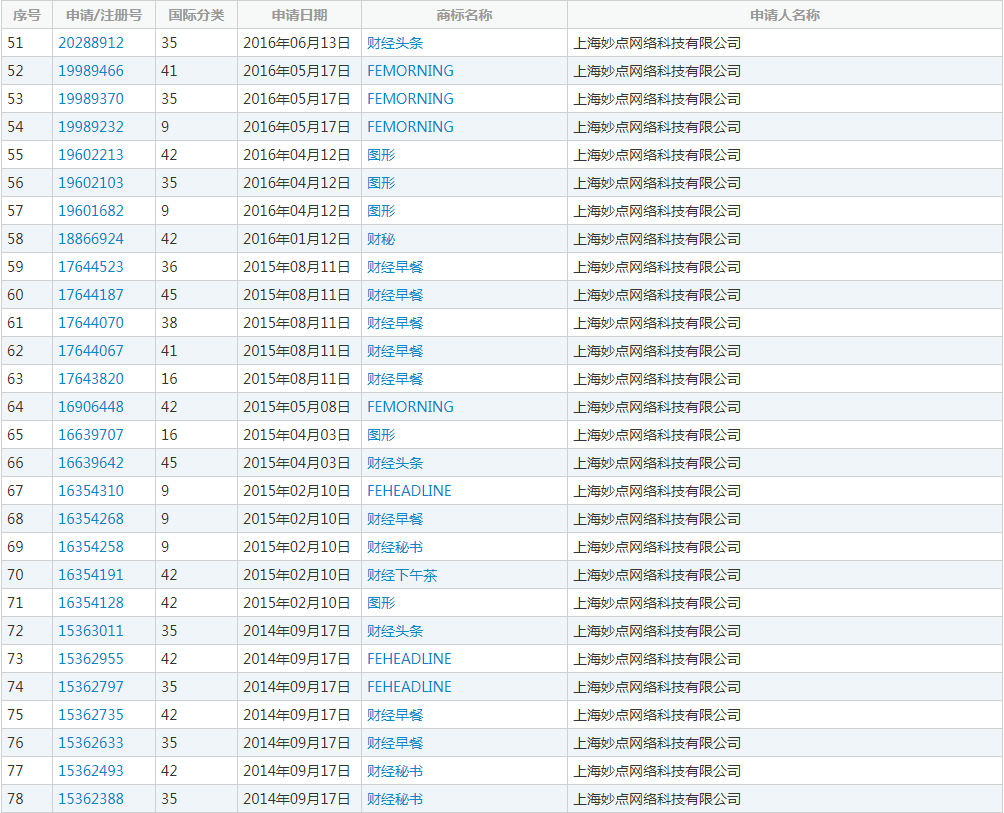Open registration number 20288912 link

[x=91, y=43]
